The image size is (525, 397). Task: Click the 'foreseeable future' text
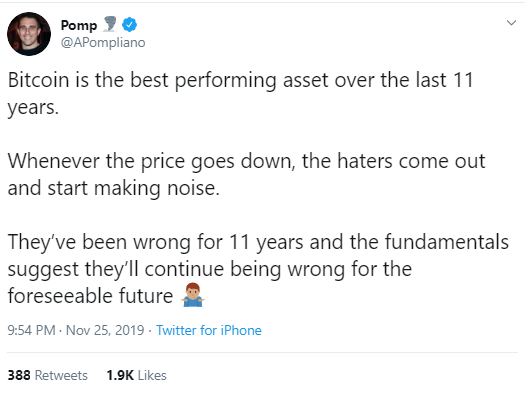click(90, 296)
